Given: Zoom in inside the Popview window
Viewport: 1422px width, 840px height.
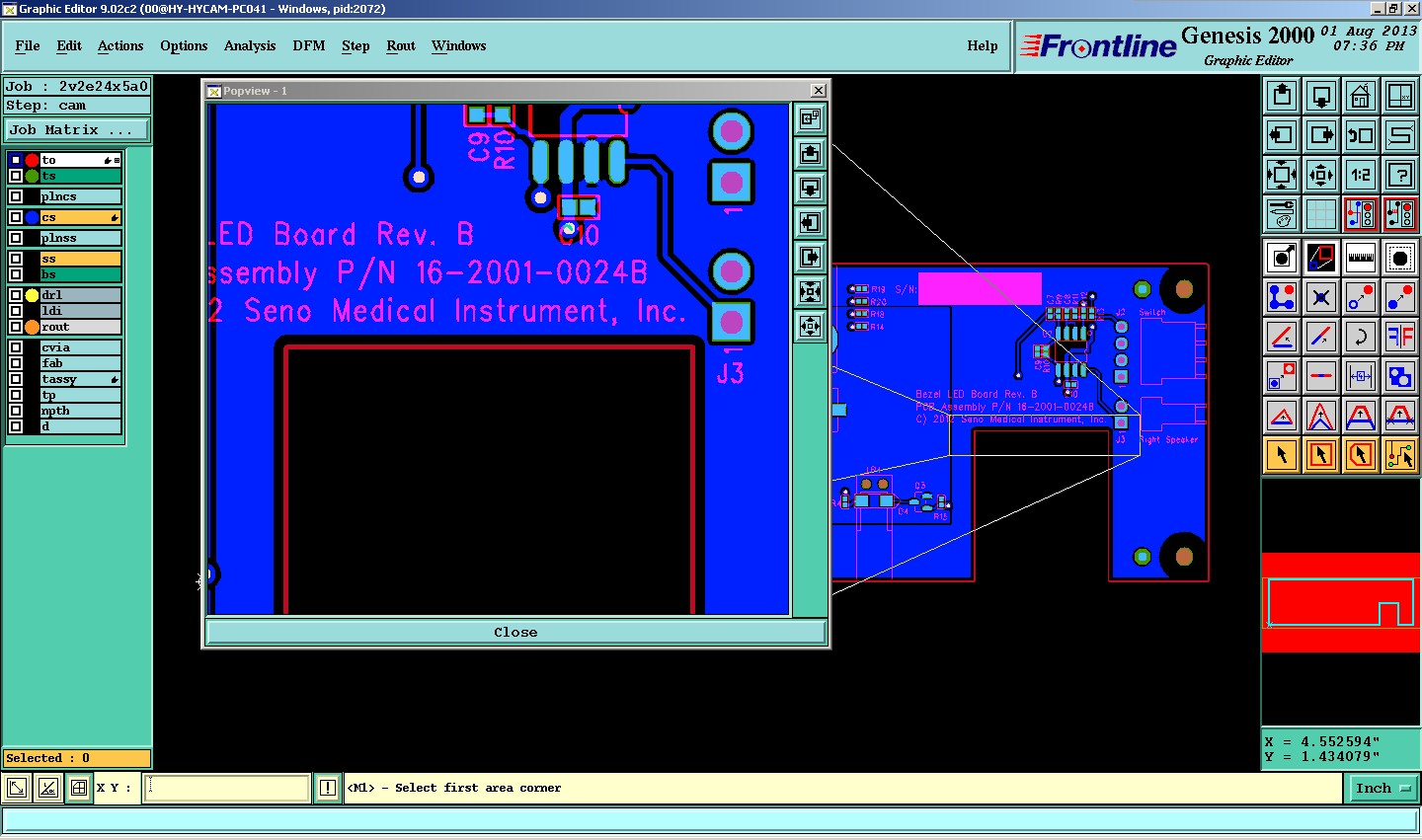Looking at the screenshot, I should [x=810, y=292].
